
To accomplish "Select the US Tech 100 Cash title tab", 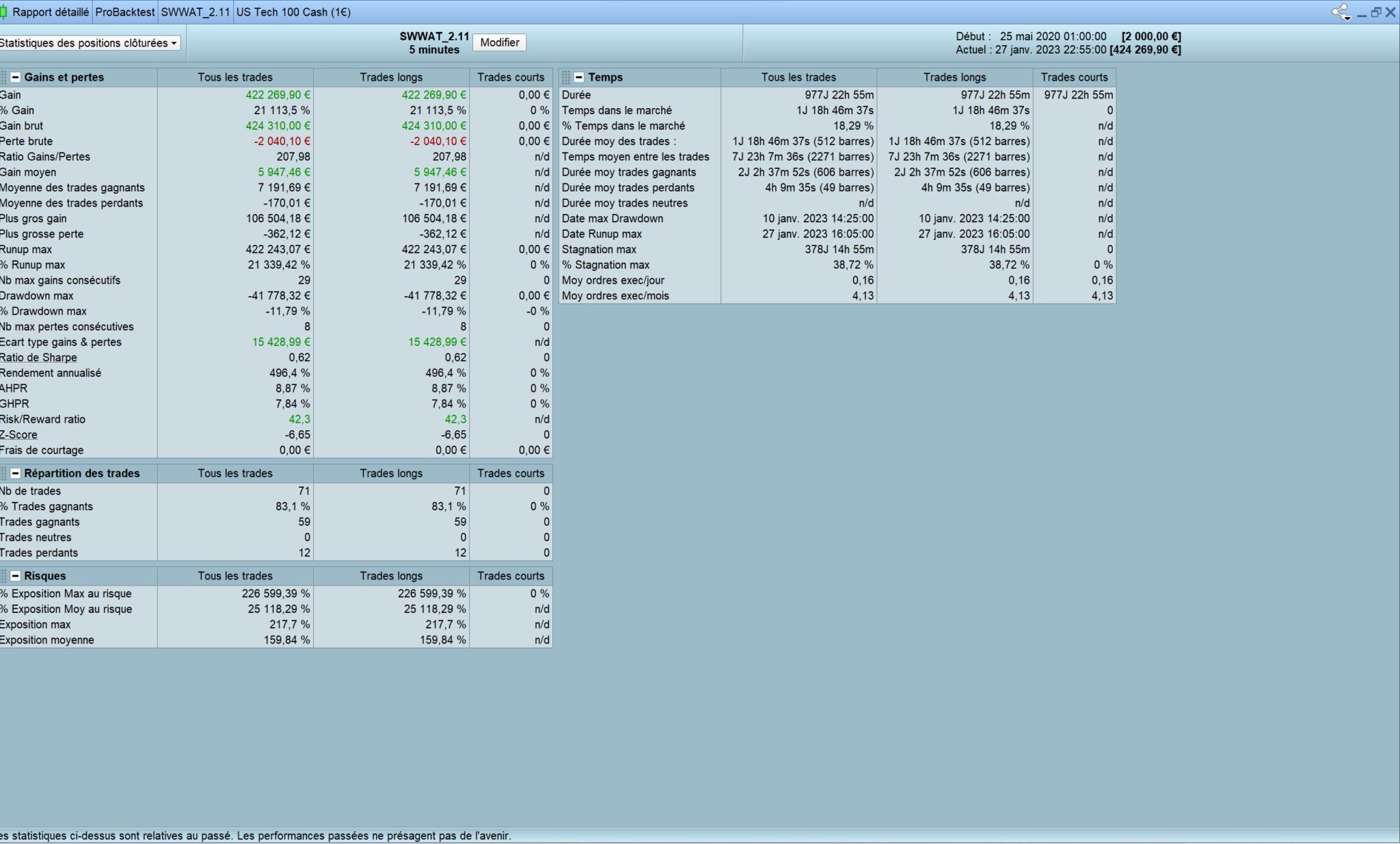I will [x=293, y=12].
